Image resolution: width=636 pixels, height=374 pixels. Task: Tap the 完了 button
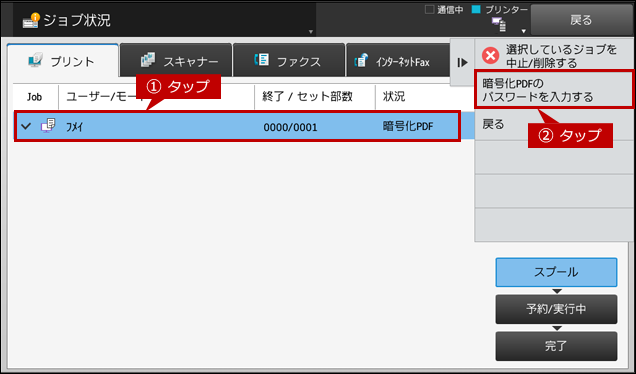(x=556, y=346)
